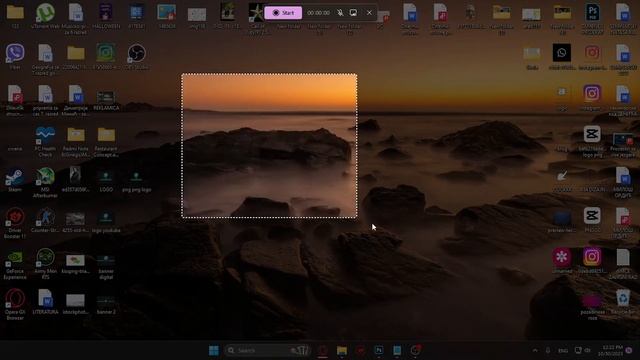The height and width of the screenshot is (360, 640).
Task: Open File Explorer from the taskbar
Action: [x=342, y=350]
